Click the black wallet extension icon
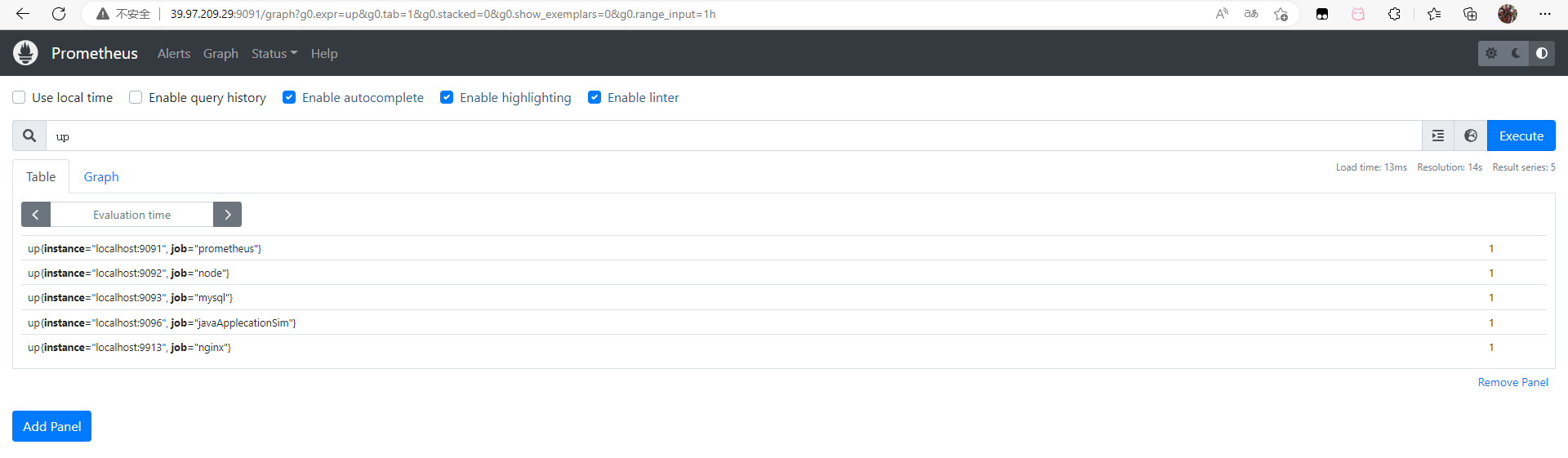The height and width of the screenshot is (458, 1568). (x=1322, y=14)
